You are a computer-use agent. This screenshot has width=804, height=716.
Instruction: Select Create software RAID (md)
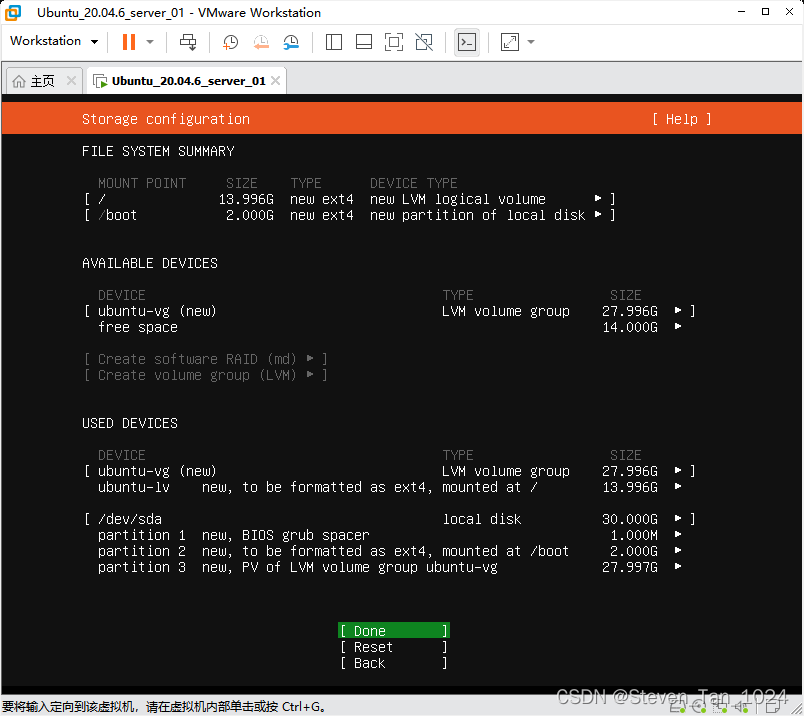click(206, 359)
